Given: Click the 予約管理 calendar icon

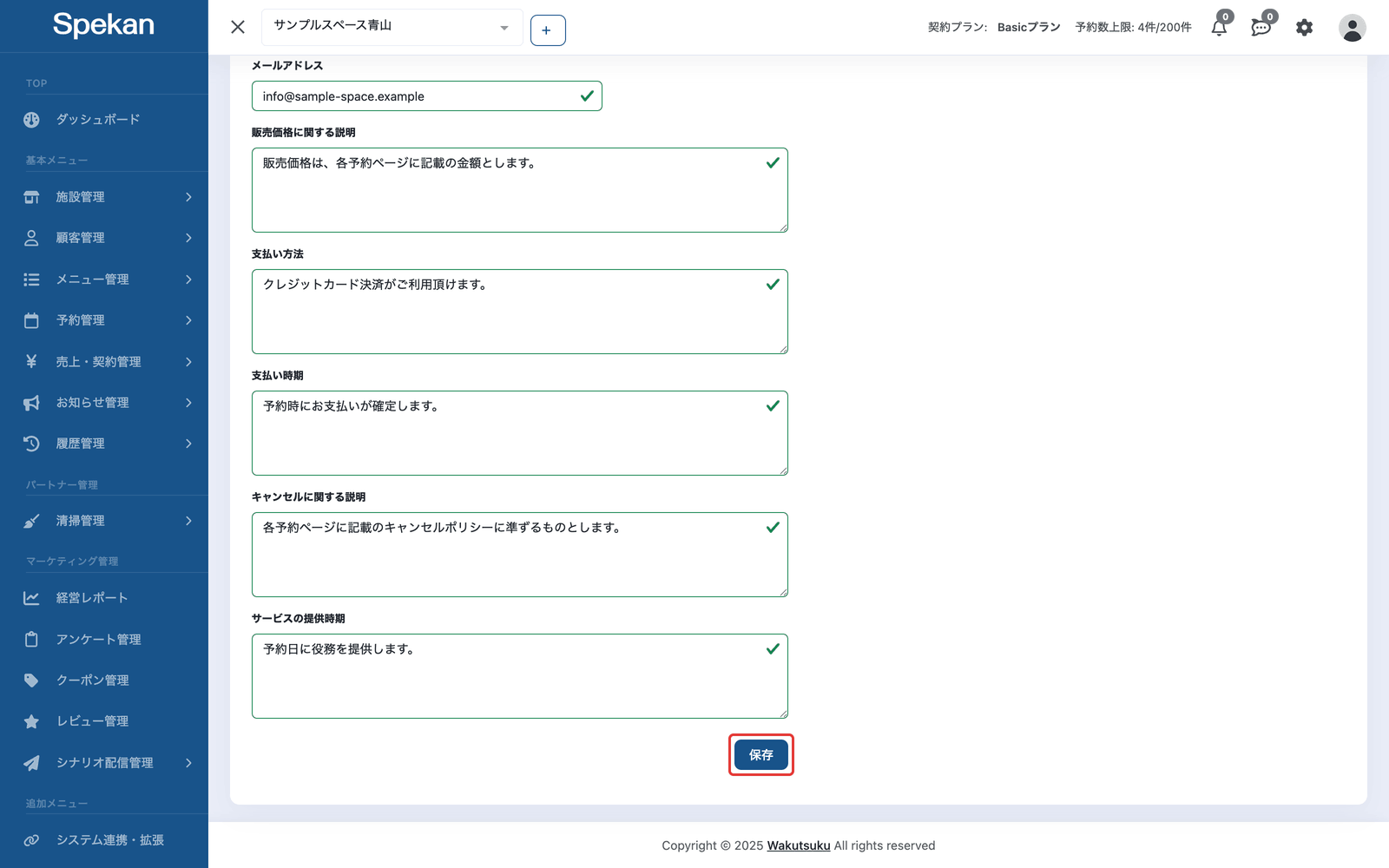Looking at the screenshot, I should click(31, 320).
